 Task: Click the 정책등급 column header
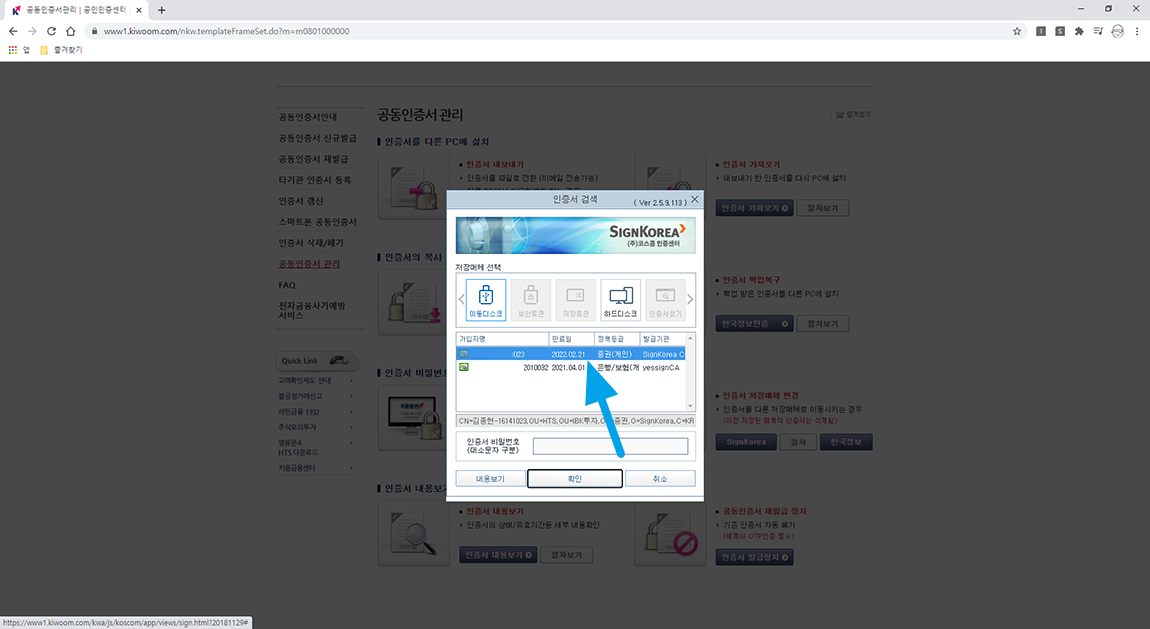point(617,339)
